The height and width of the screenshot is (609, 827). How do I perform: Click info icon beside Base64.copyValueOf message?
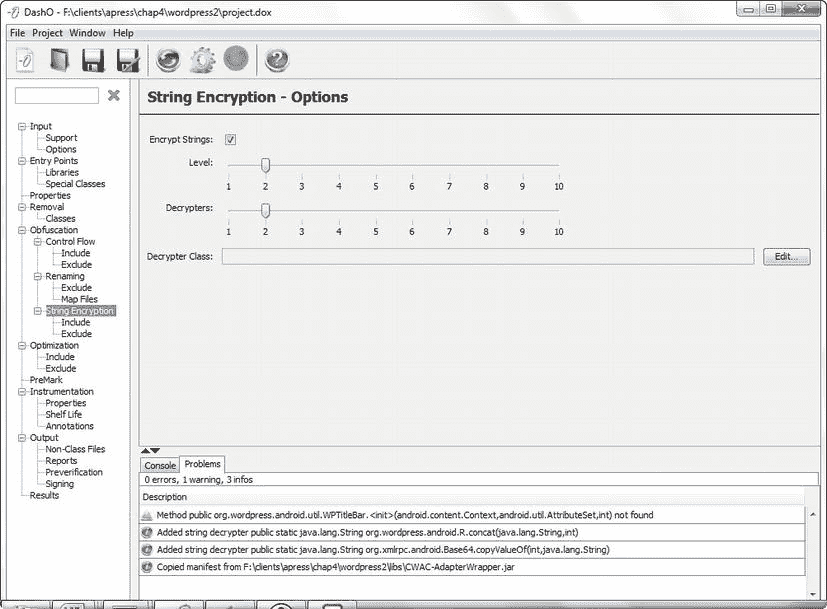(147, 550)
